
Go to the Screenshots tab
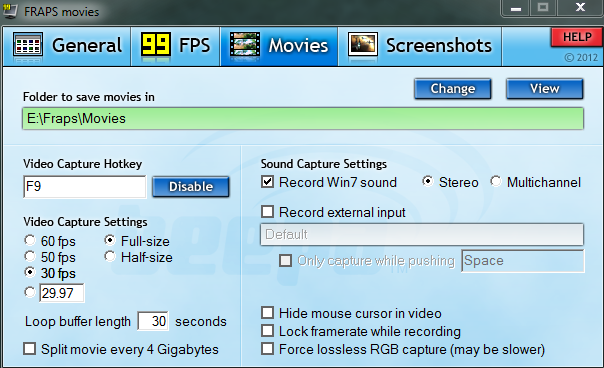[x=420, y=46]
